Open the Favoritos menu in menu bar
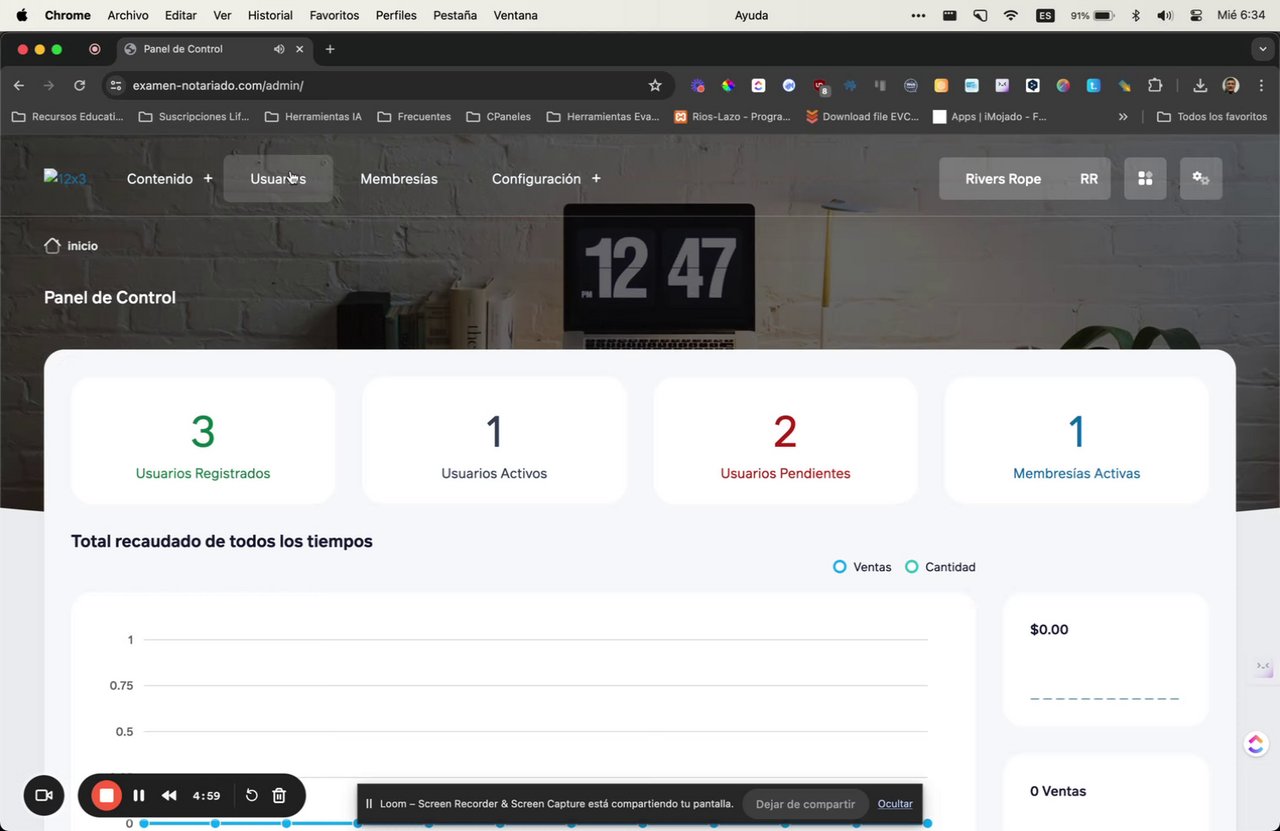 334,15
